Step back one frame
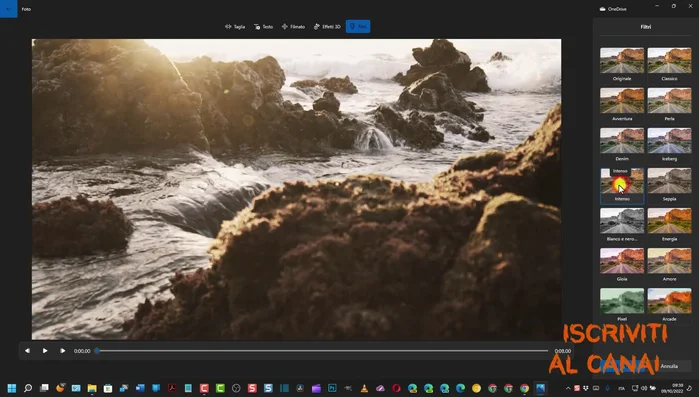 [x=27, y=351]
